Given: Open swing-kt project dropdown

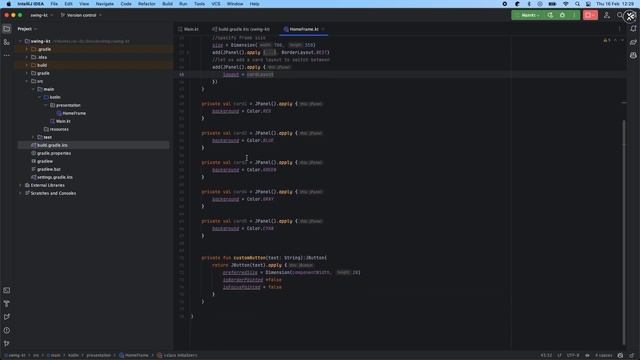Looking at the screenshot, I should point(42,15).
